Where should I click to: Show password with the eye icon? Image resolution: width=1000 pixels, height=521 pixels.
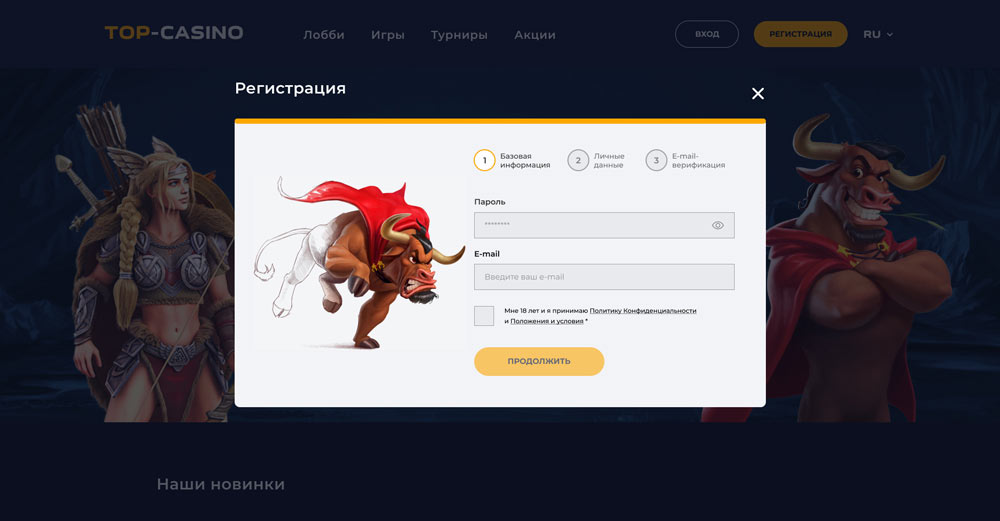[x=717, y=225]
